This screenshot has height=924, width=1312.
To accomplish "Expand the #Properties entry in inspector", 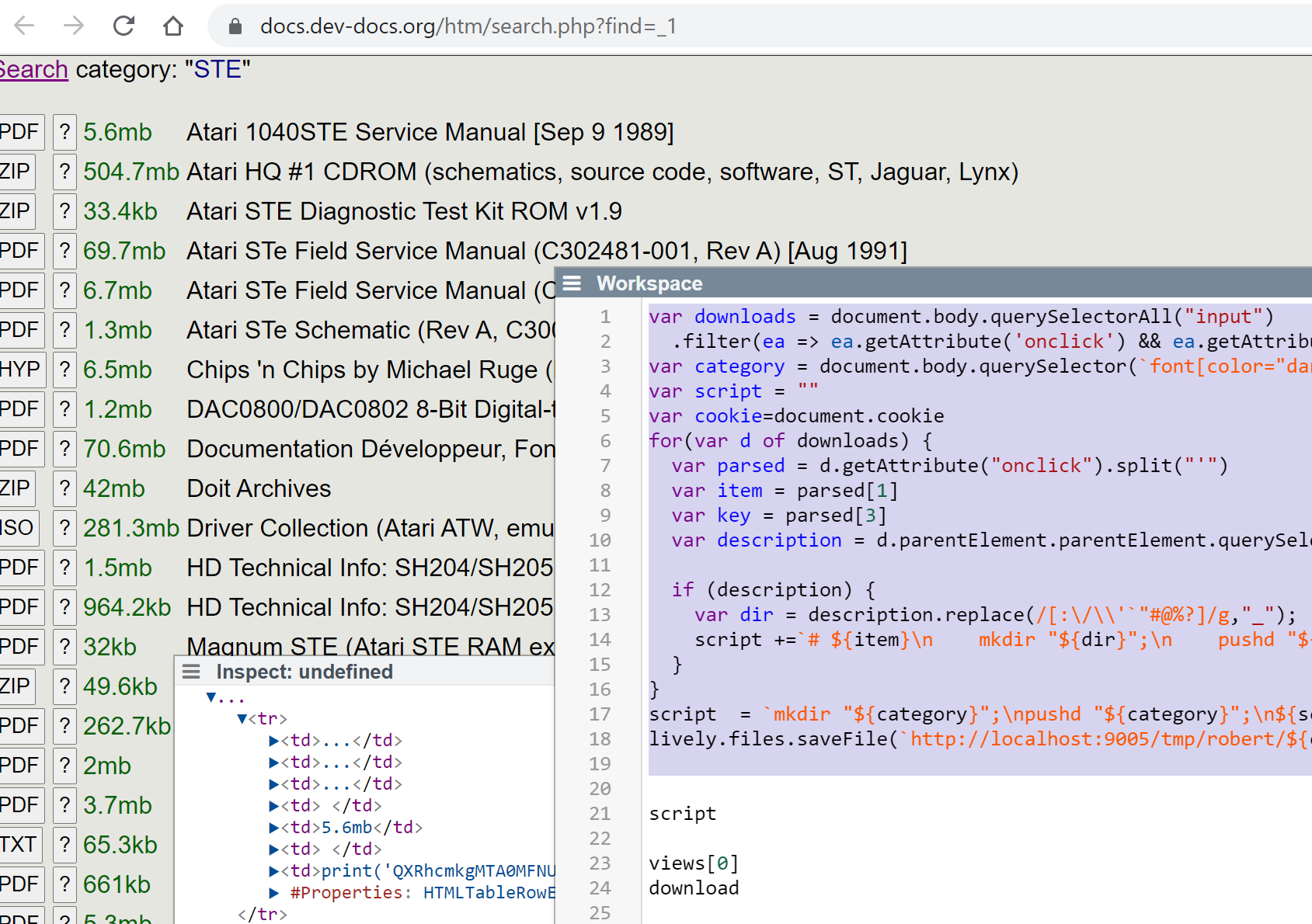I will pyautogui.click(x=273, y=893).
